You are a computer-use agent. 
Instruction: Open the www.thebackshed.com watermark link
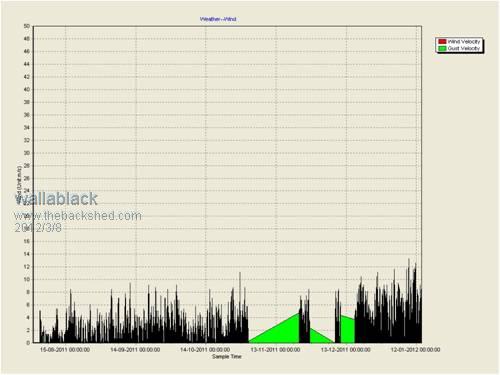coord(78,216)
